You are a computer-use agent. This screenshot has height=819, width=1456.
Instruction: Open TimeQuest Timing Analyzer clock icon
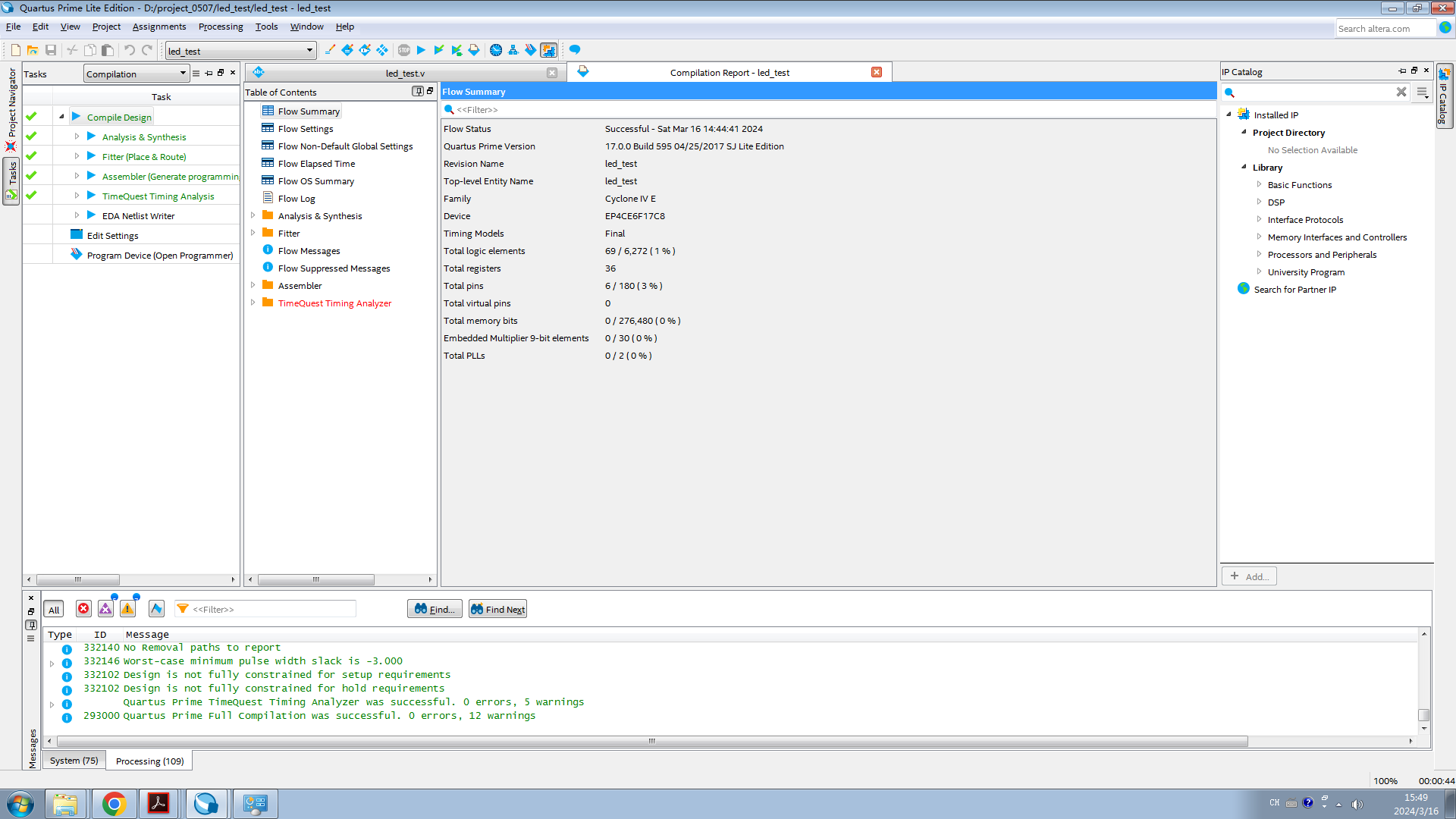tap(496, 50)
